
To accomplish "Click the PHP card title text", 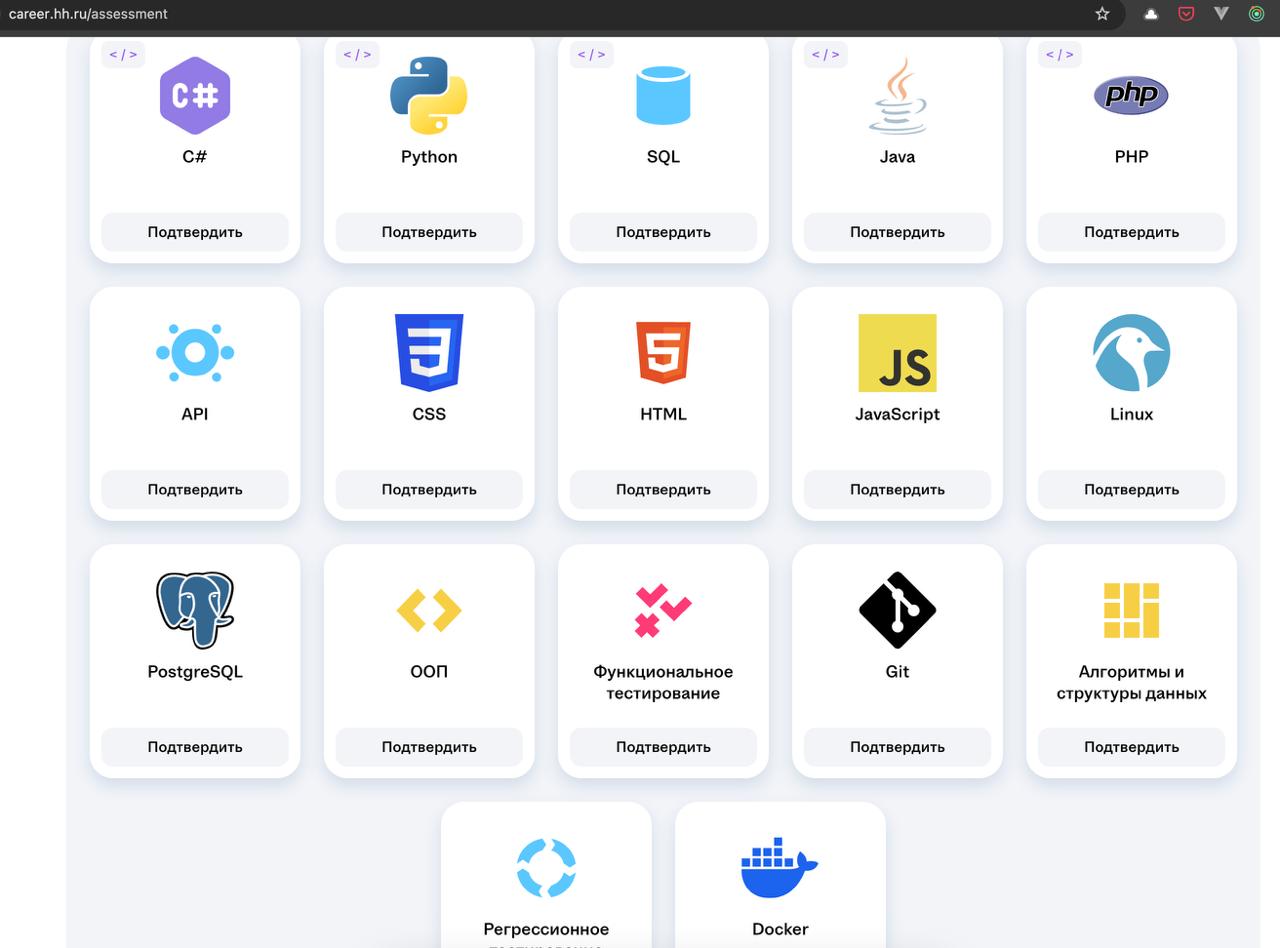I will [x=1131, y=157].
